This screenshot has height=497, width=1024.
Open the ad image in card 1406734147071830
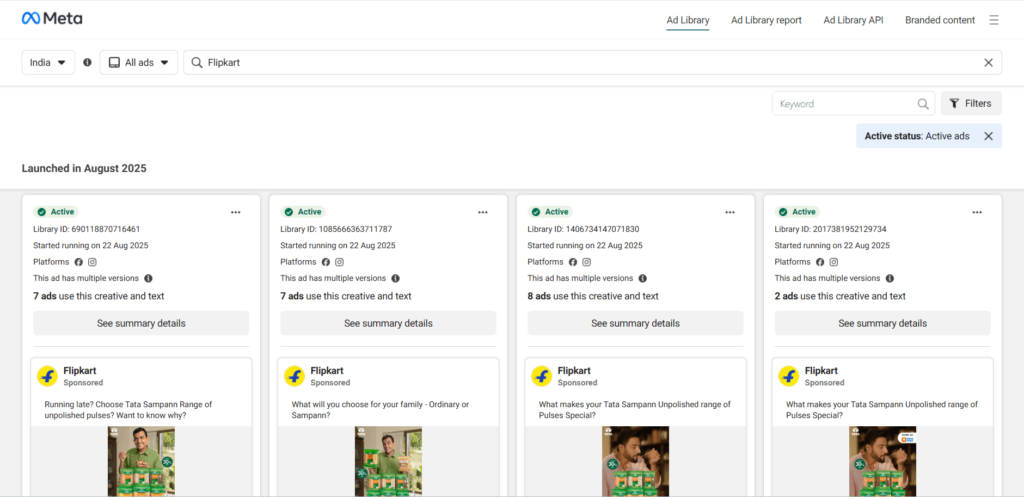pos(635,461)
